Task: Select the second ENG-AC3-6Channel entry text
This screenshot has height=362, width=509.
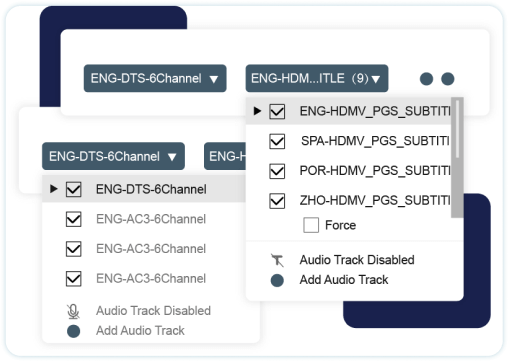Action: click(x=151, y=249)
